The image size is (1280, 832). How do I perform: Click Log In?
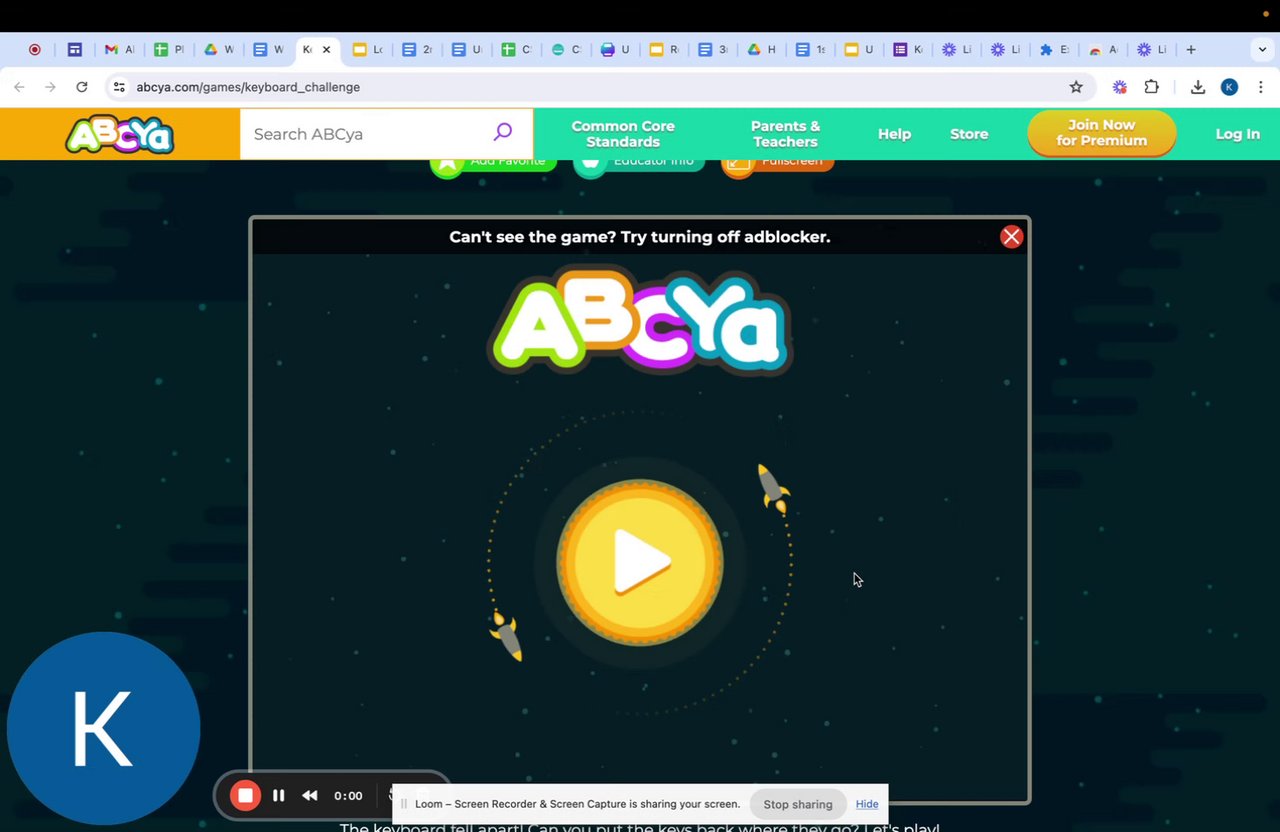click(1237, 134)
